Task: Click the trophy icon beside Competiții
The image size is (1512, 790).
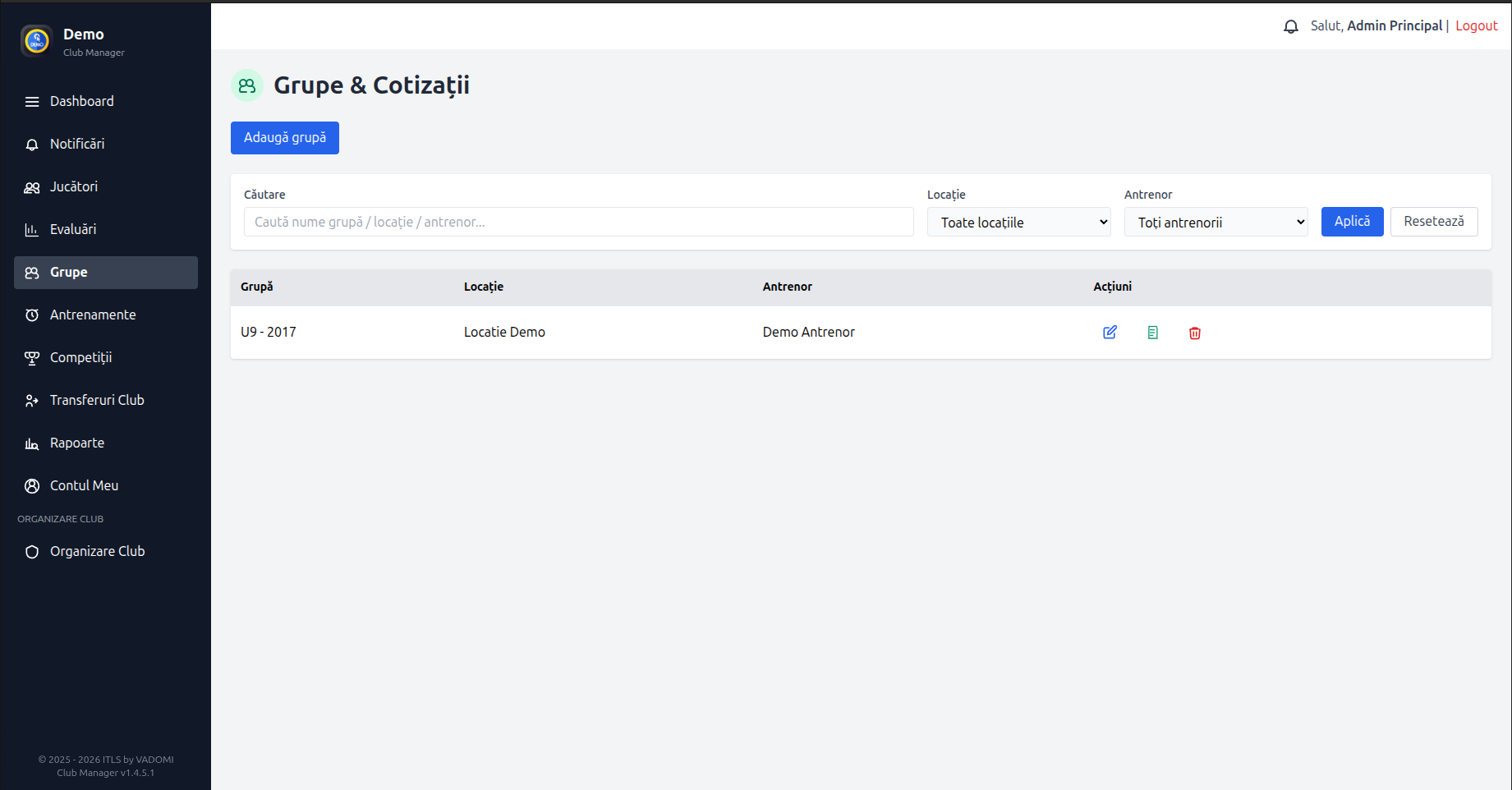Action: (x=32, y=358)
